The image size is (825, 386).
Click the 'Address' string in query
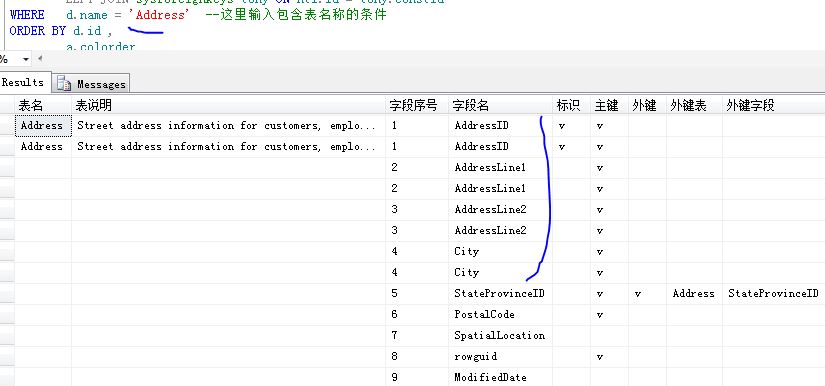[159, 15]
